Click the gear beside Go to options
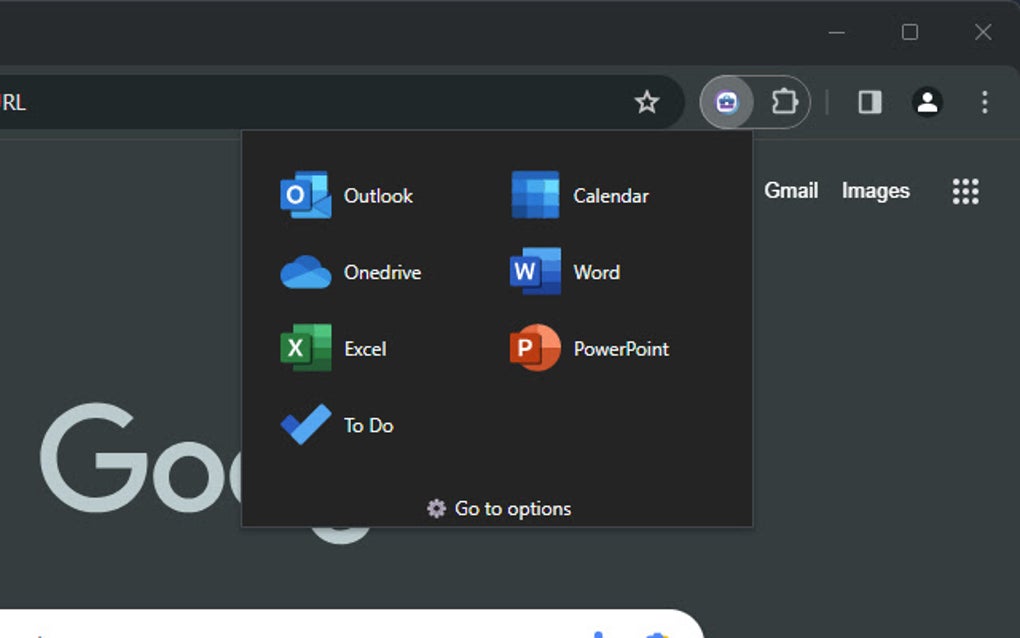The image size is (1020, 638). [x=436, y=508]
